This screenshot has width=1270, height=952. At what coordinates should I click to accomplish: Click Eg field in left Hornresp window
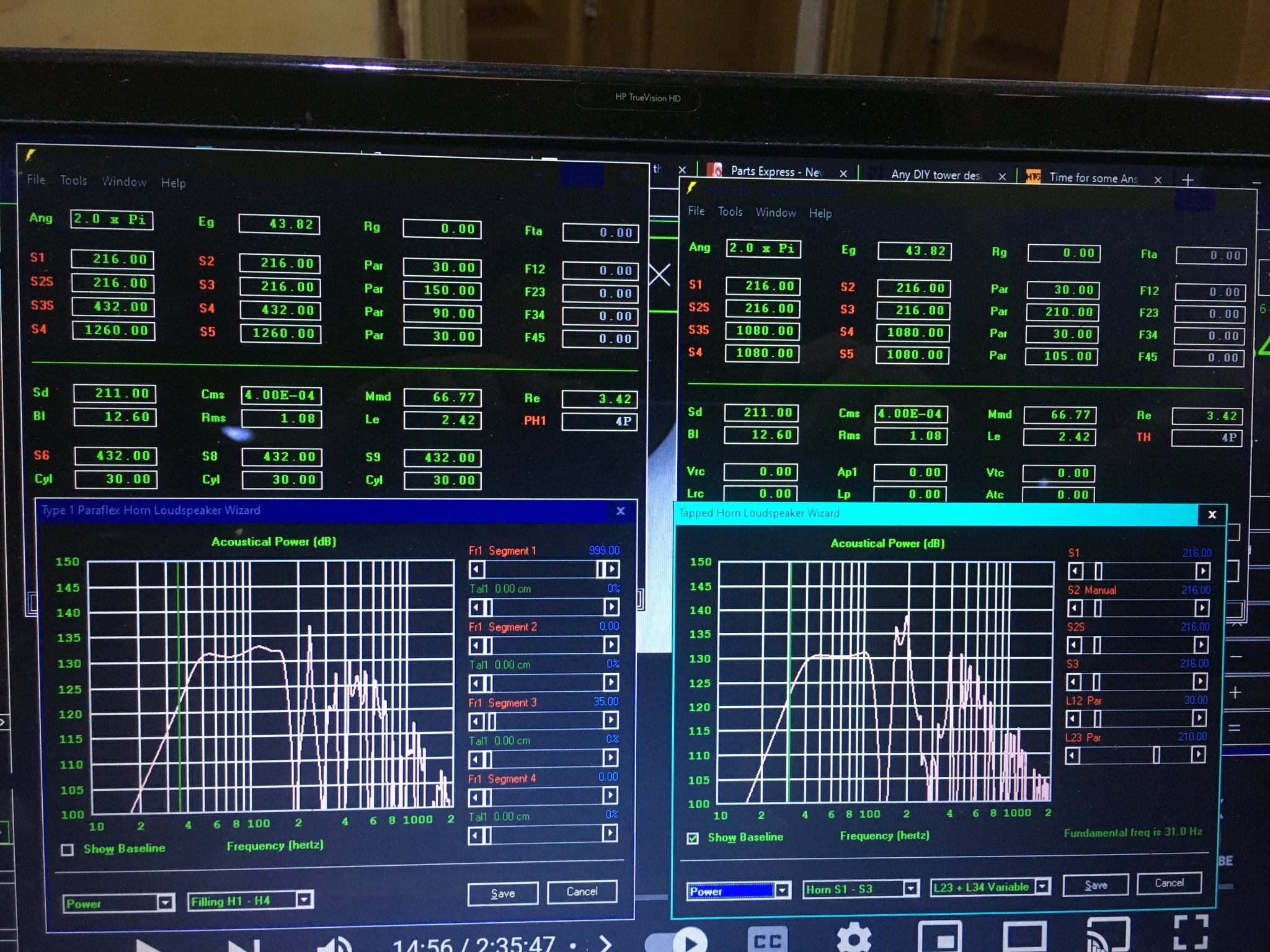[280, 224]
